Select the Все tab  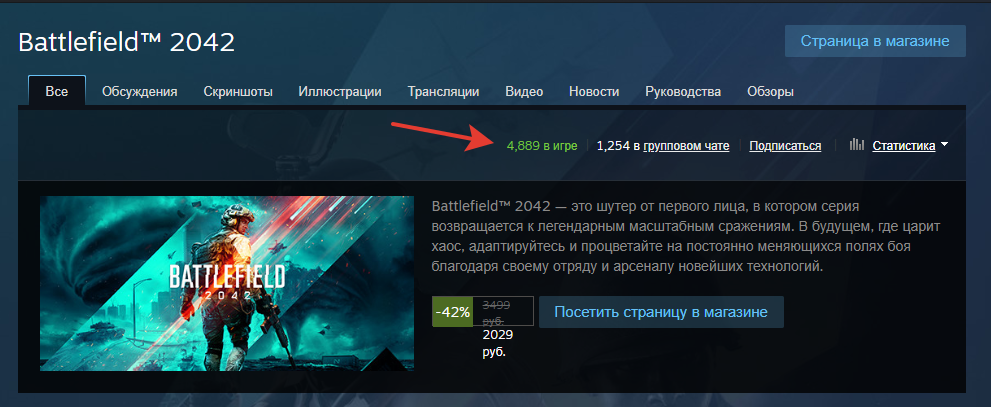pyautogui.click(x=57, y=91)
